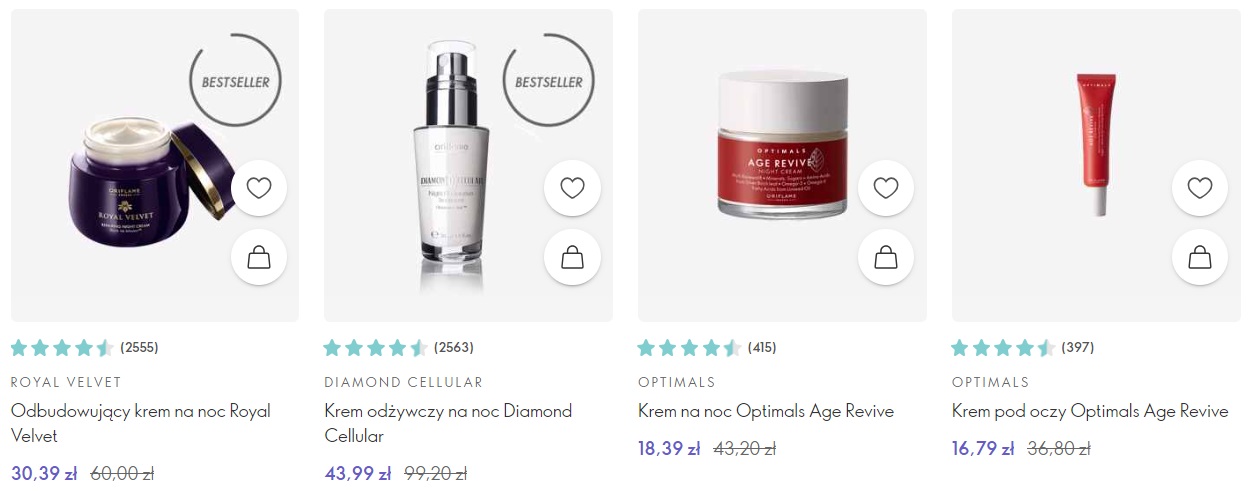Add Age Revive eye cream to bag
The width and height of the screenshot is (1253, 491).
point(1200,258)
